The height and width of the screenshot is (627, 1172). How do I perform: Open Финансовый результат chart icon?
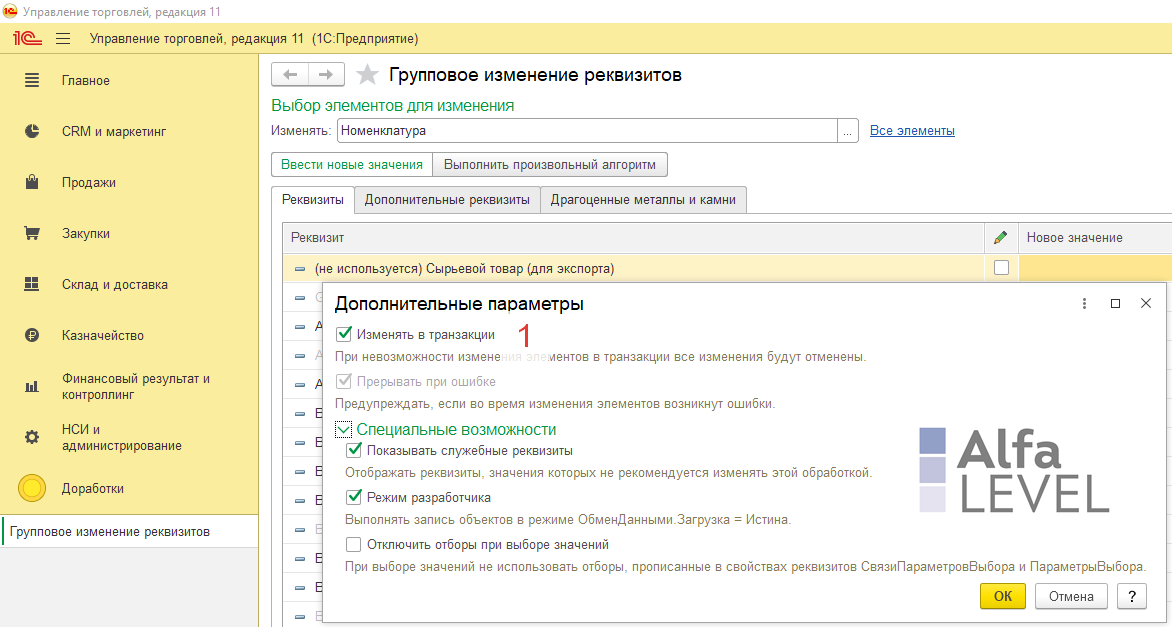pos(31,386)
